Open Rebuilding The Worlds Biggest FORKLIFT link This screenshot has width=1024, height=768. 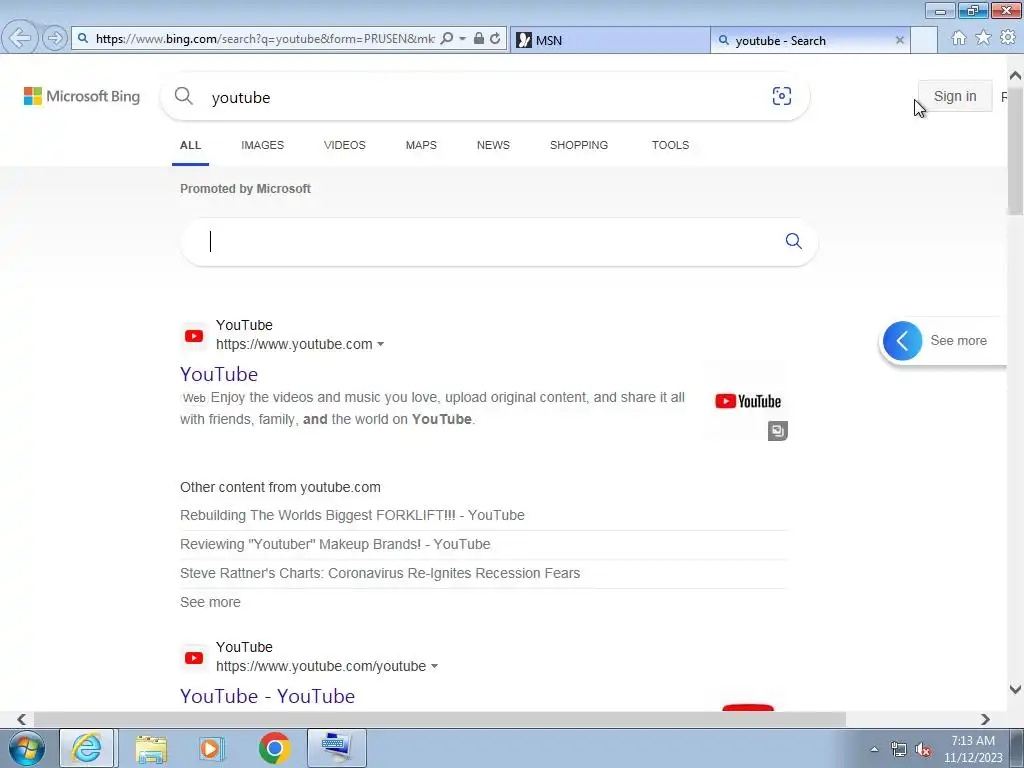click(352, 515)
